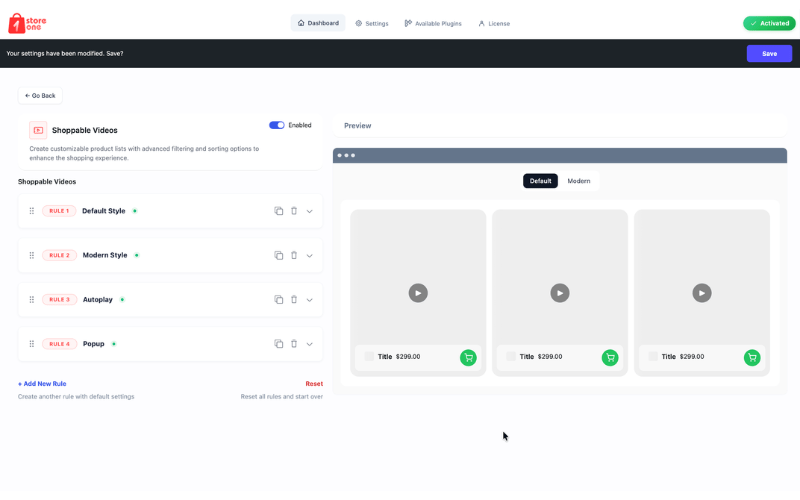
Task: Click the first card's product thumbnail
Action: 369,356
